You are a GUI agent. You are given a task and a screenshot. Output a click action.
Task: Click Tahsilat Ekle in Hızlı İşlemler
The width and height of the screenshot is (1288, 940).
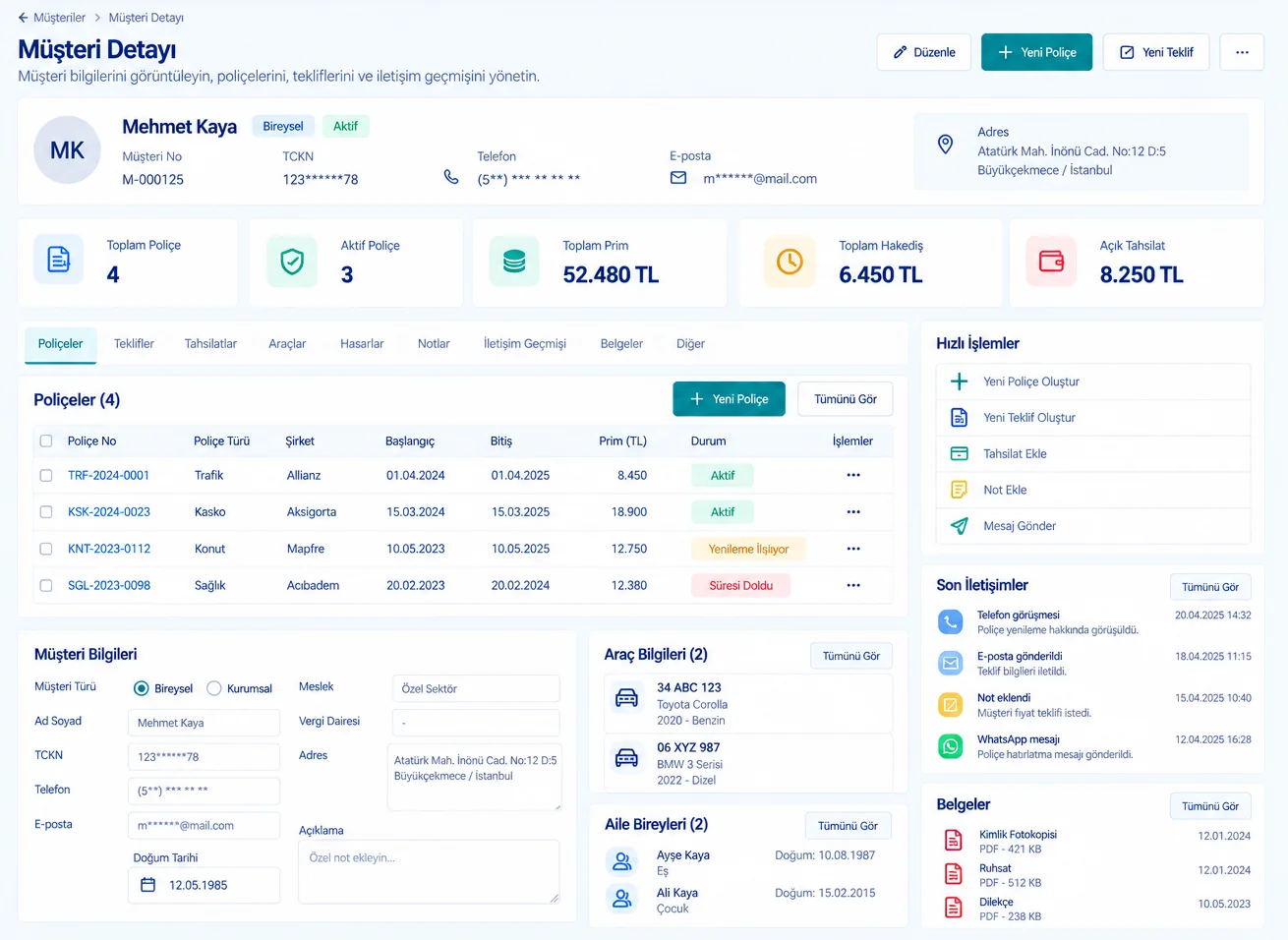tap(1093, 454)
